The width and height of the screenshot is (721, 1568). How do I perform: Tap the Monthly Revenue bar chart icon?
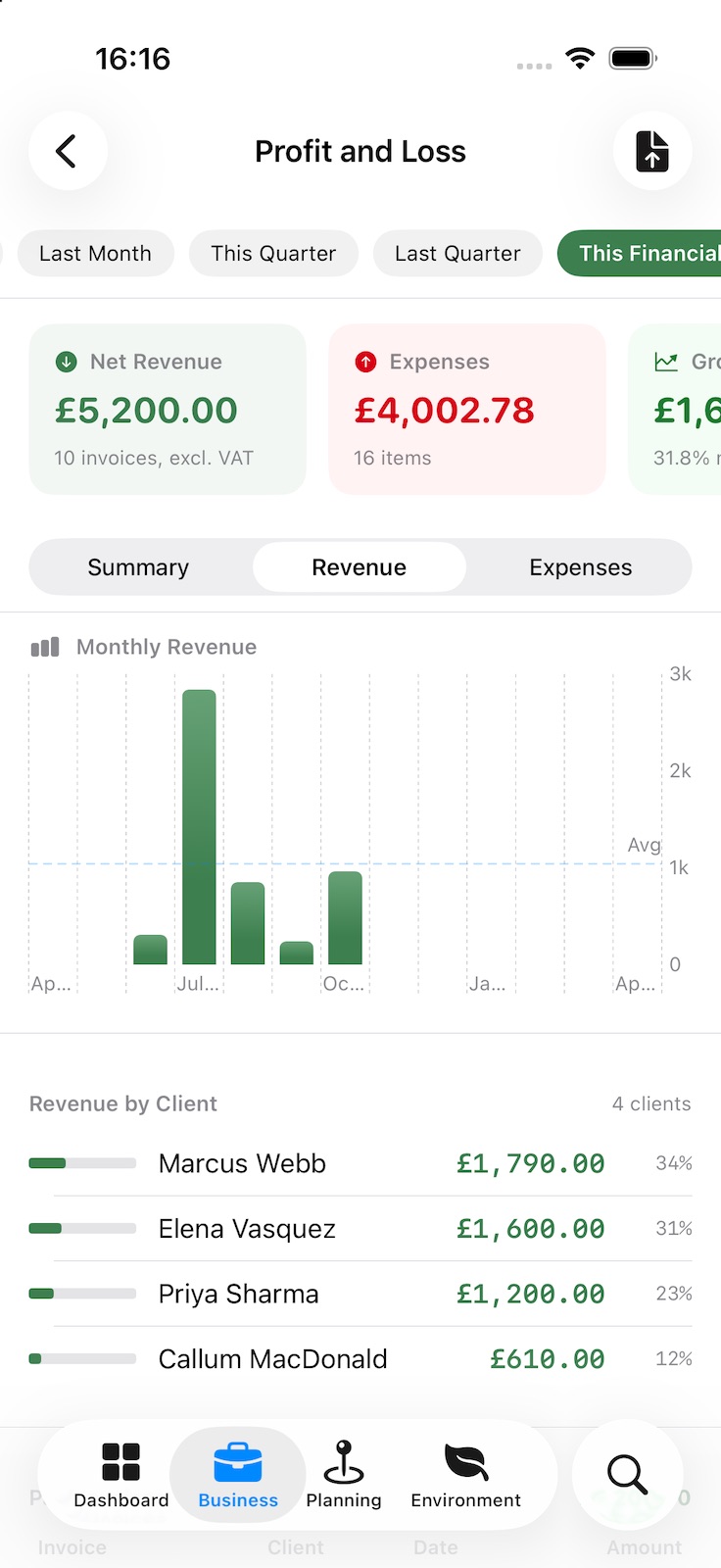coord(45,647)
